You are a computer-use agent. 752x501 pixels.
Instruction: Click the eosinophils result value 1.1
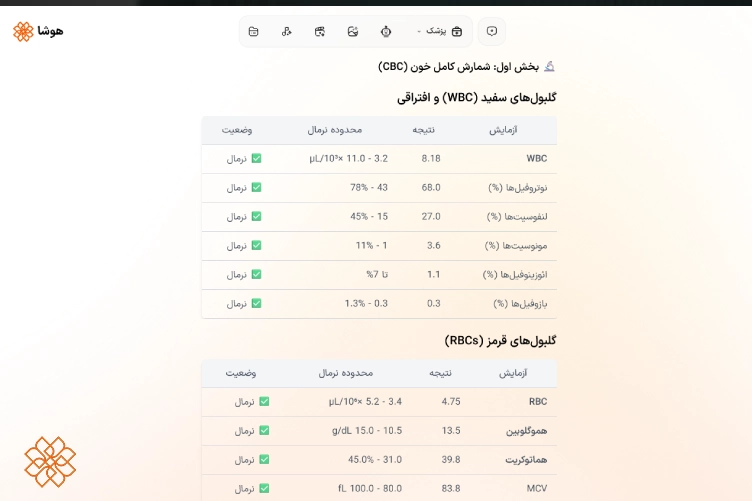tap(434, 275)
